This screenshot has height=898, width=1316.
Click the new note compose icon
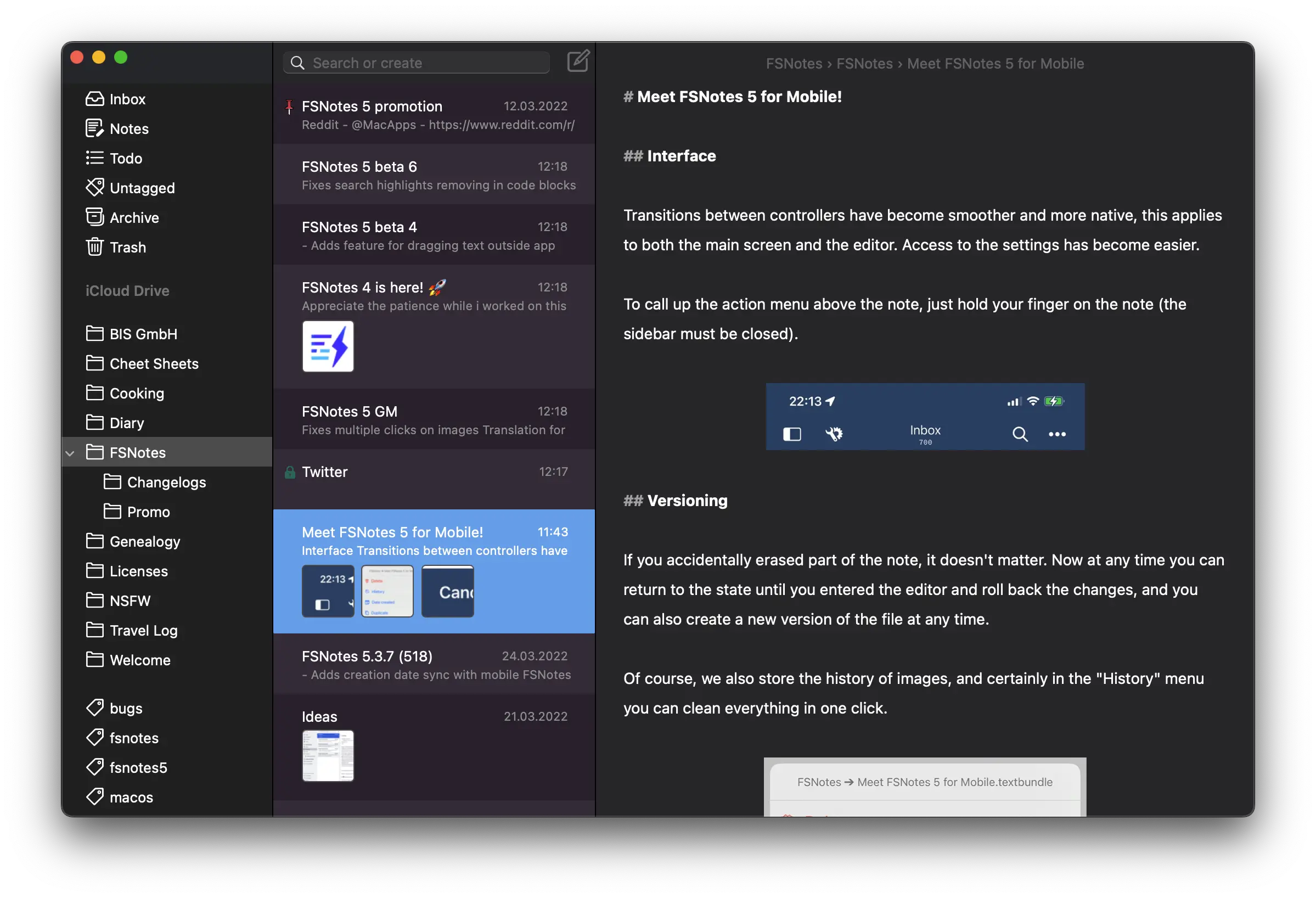click(x=578, y=61)
